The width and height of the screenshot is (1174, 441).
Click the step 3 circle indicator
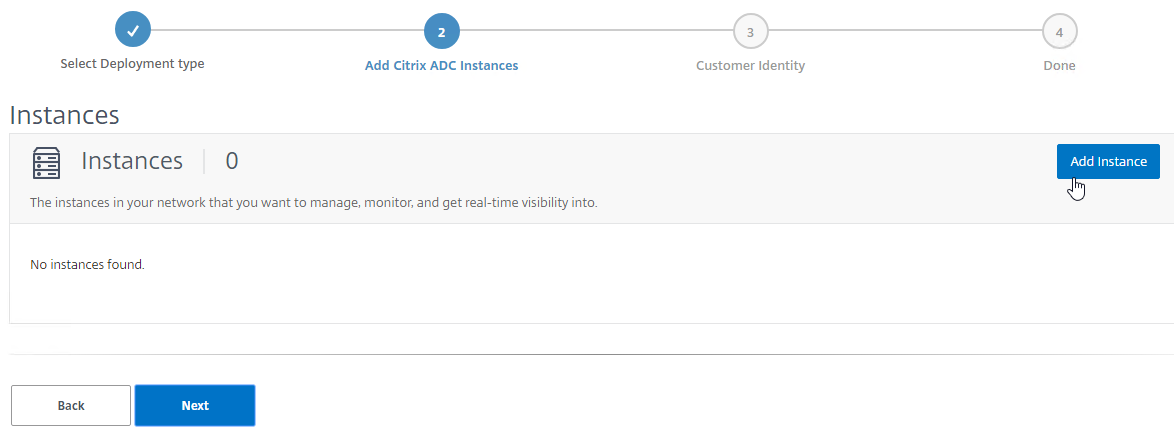[x=750, y=31]
